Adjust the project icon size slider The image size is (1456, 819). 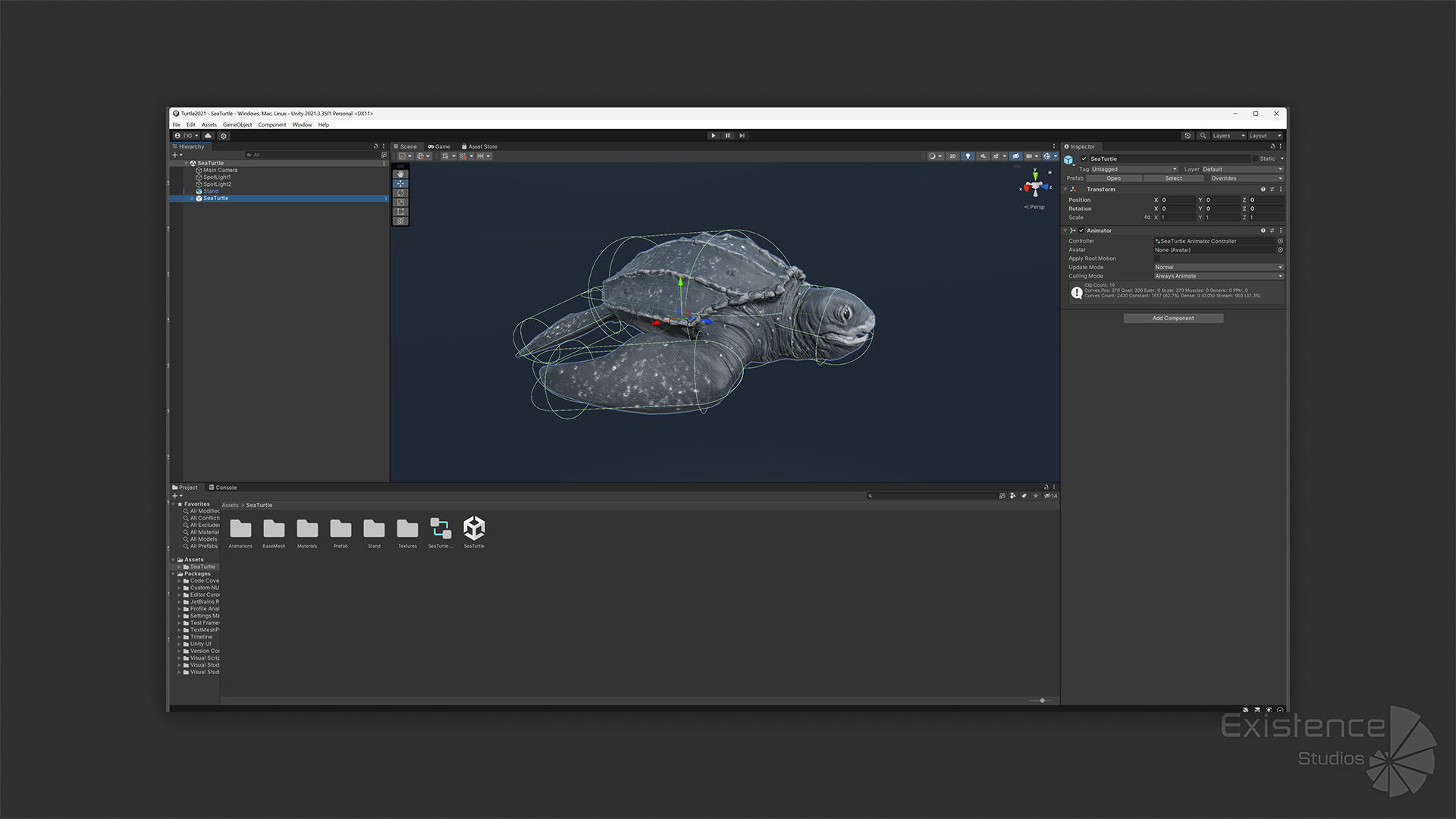click(1042, 701)
